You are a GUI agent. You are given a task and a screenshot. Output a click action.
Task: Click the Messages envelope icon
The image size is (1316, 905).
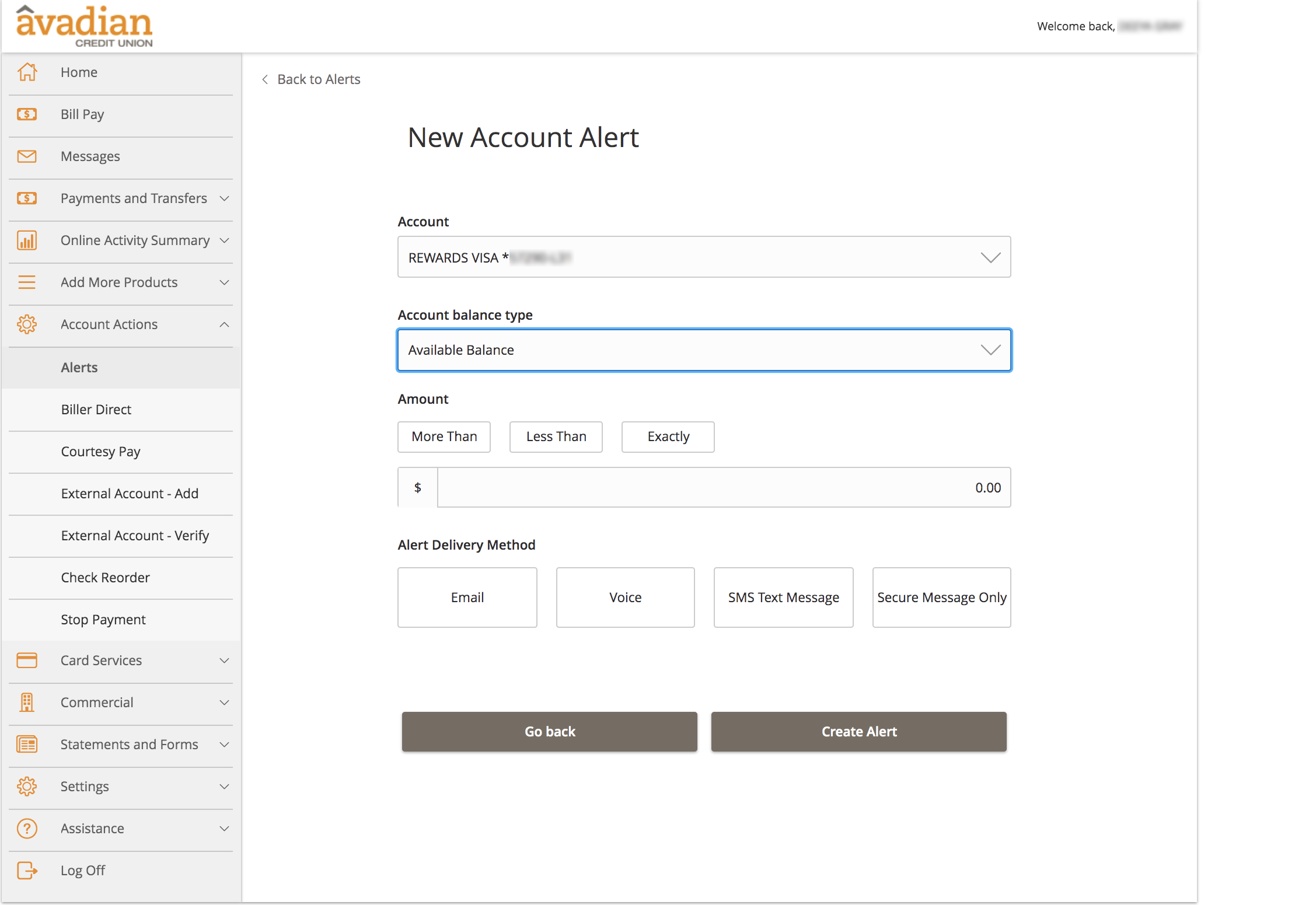pos(27,156)
